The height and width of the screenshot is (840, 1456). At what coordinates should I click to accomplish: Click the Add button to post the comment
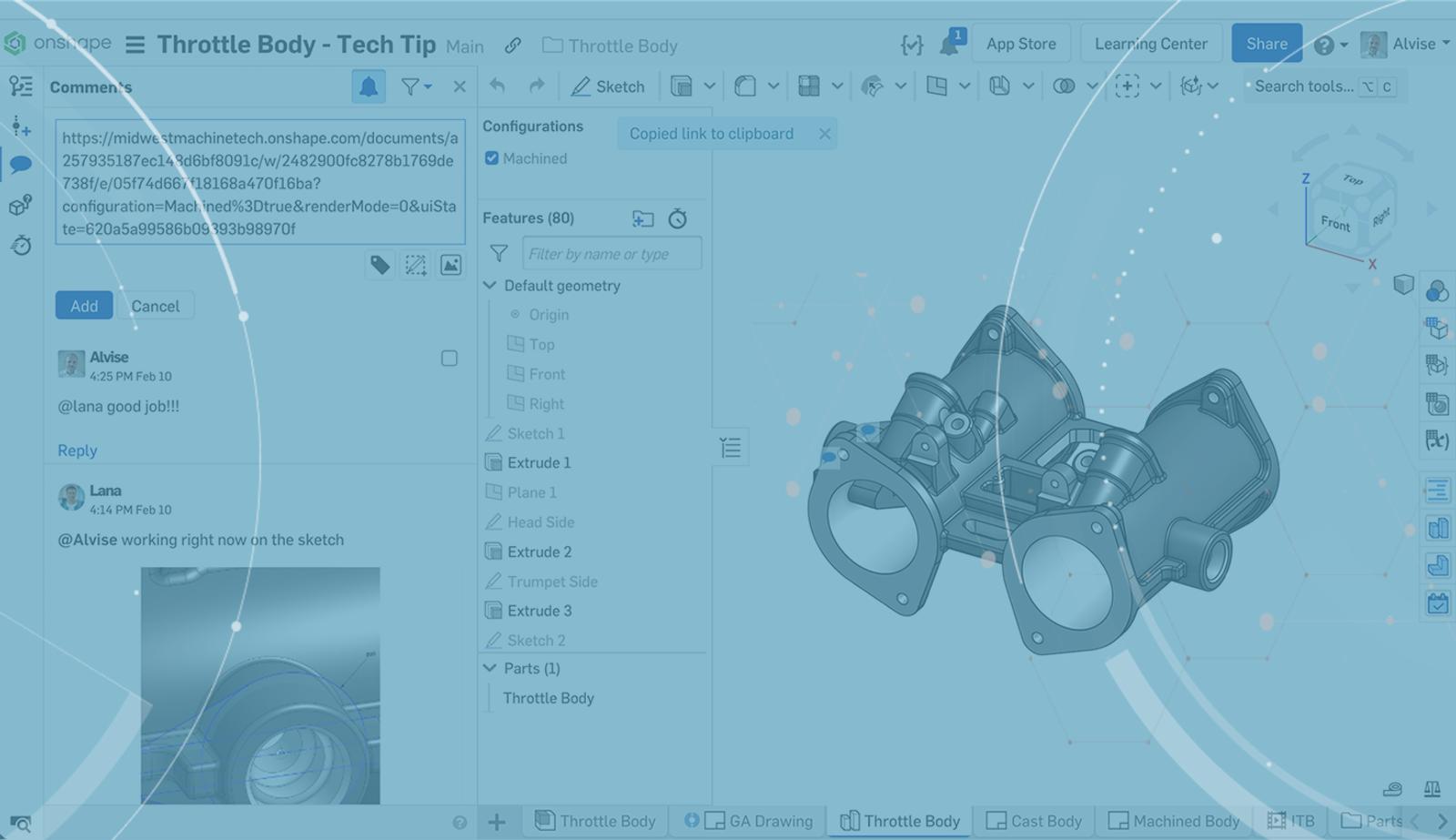[x=84, y=305]
